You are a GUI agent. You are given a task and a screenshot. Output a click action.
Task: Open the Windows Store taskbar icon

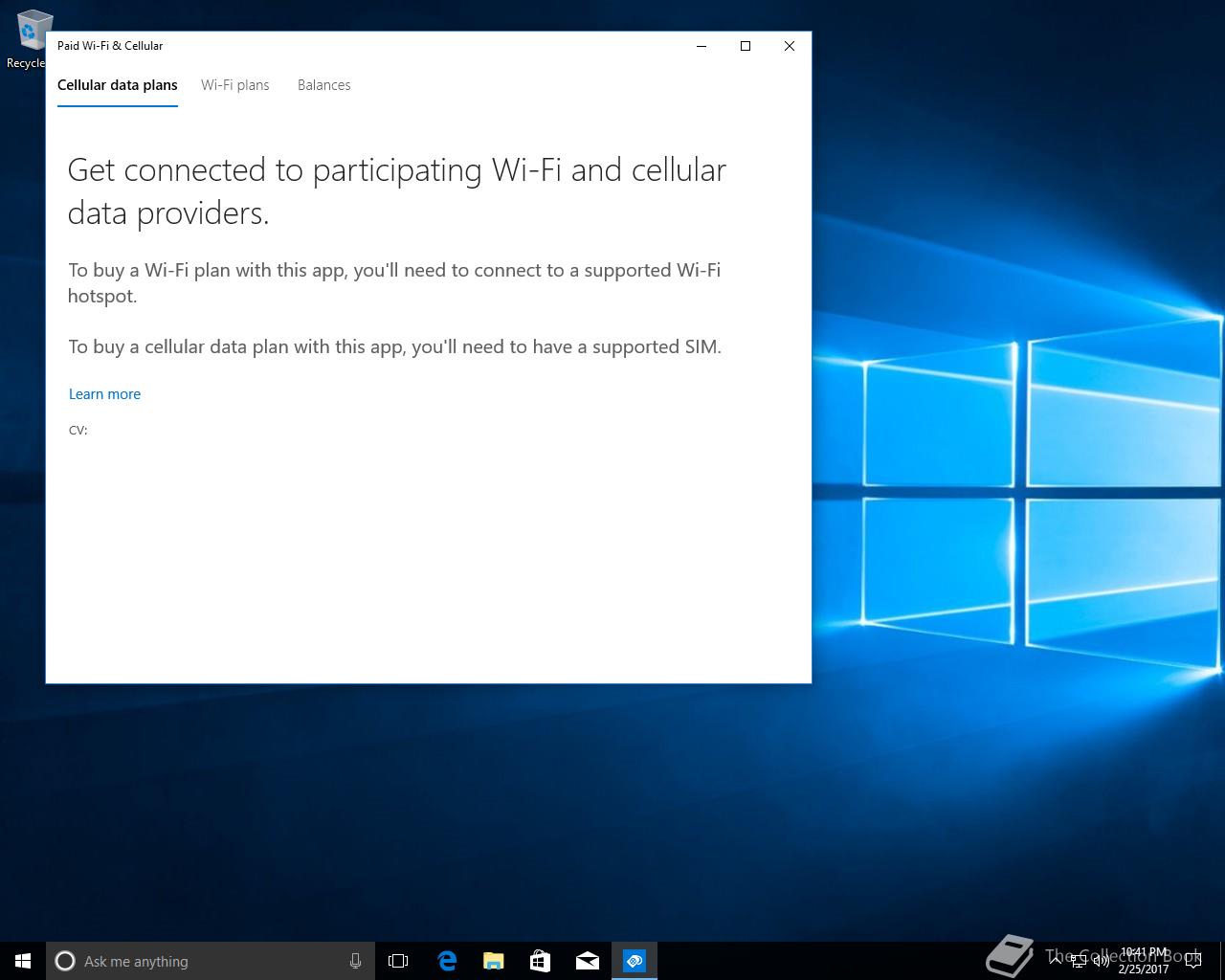point(540,961)
